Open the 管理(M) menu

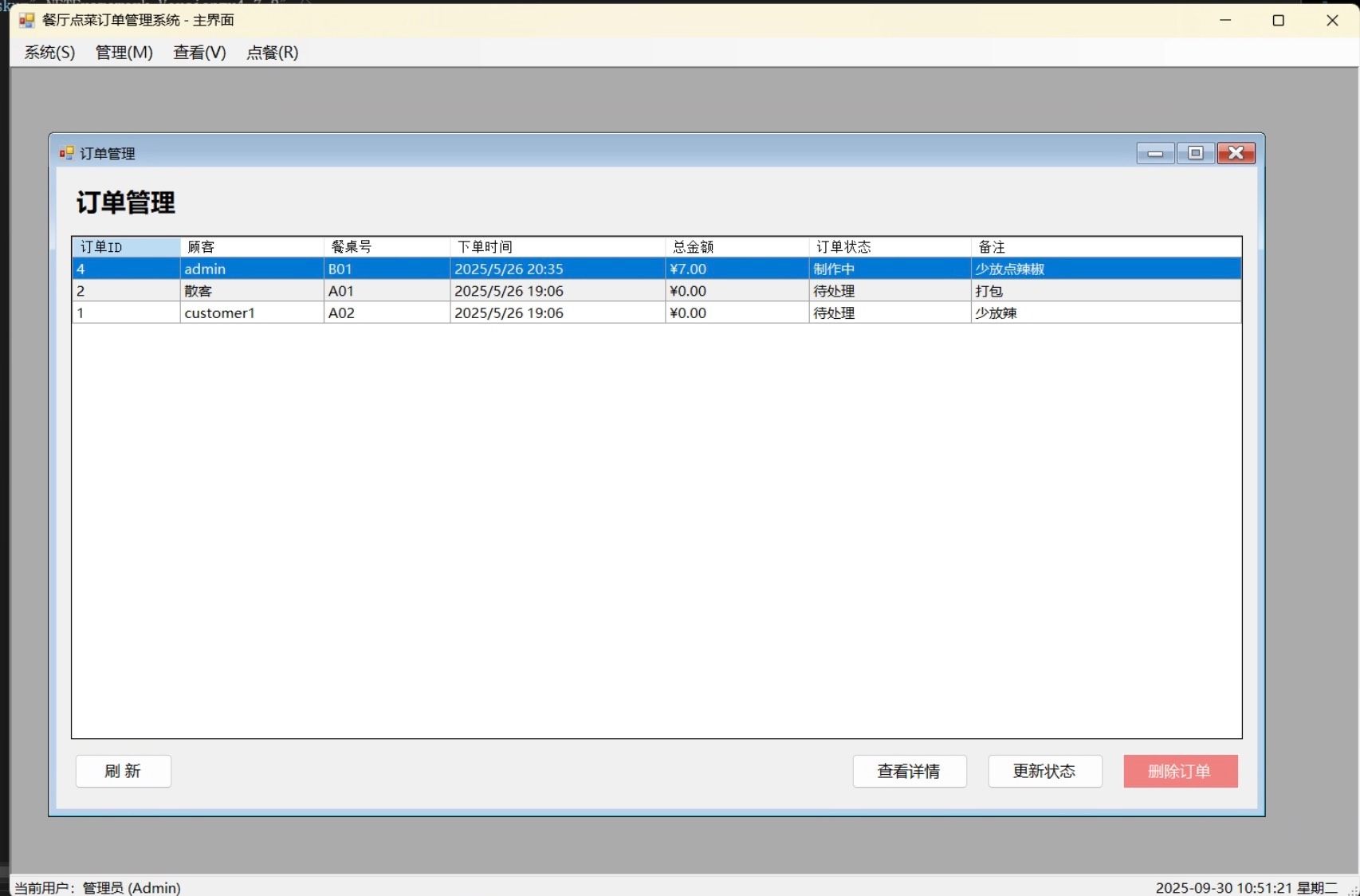124,53
